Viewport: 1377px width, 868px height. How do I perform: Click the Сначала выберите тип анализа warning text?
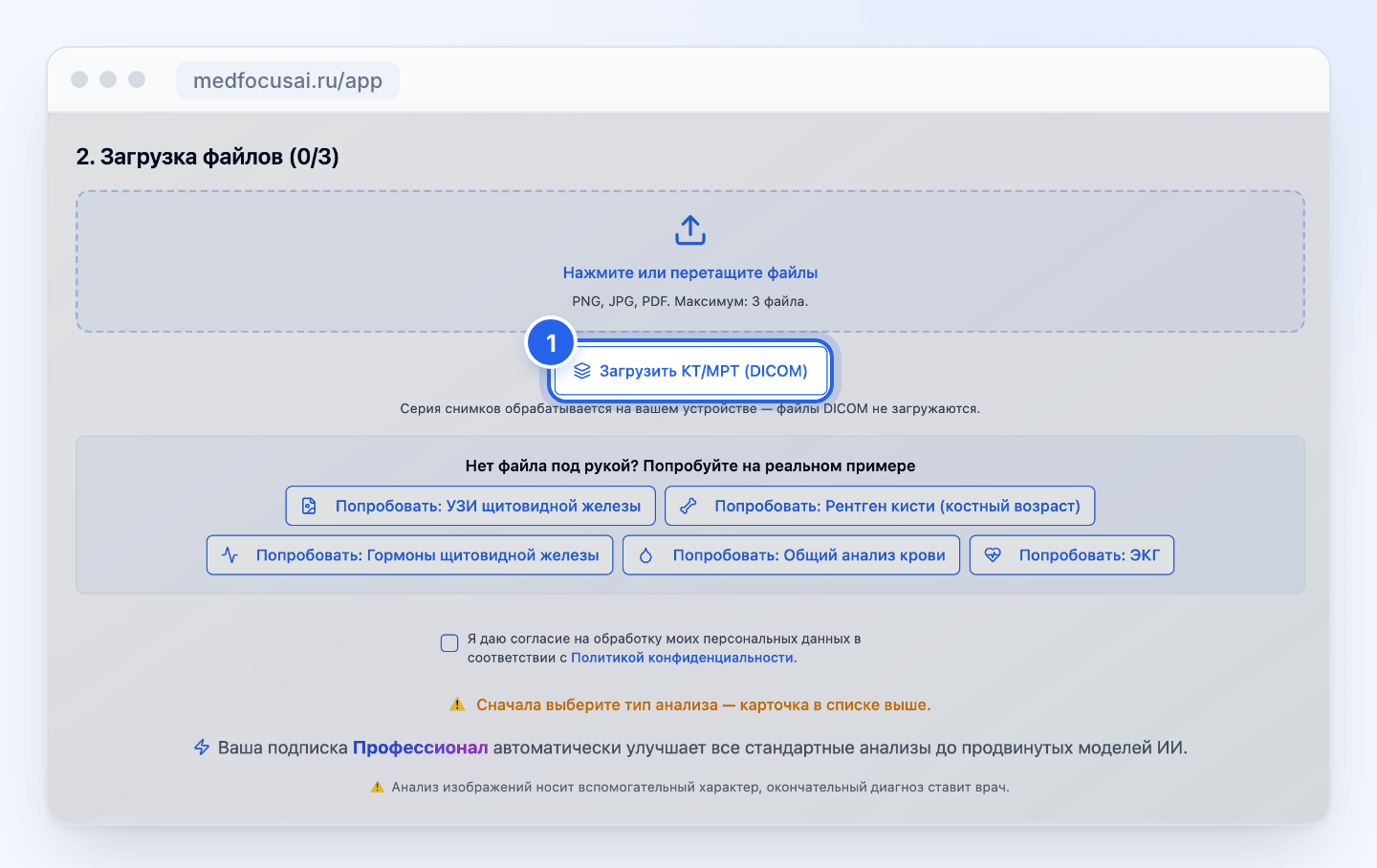(x=704, y=705)
